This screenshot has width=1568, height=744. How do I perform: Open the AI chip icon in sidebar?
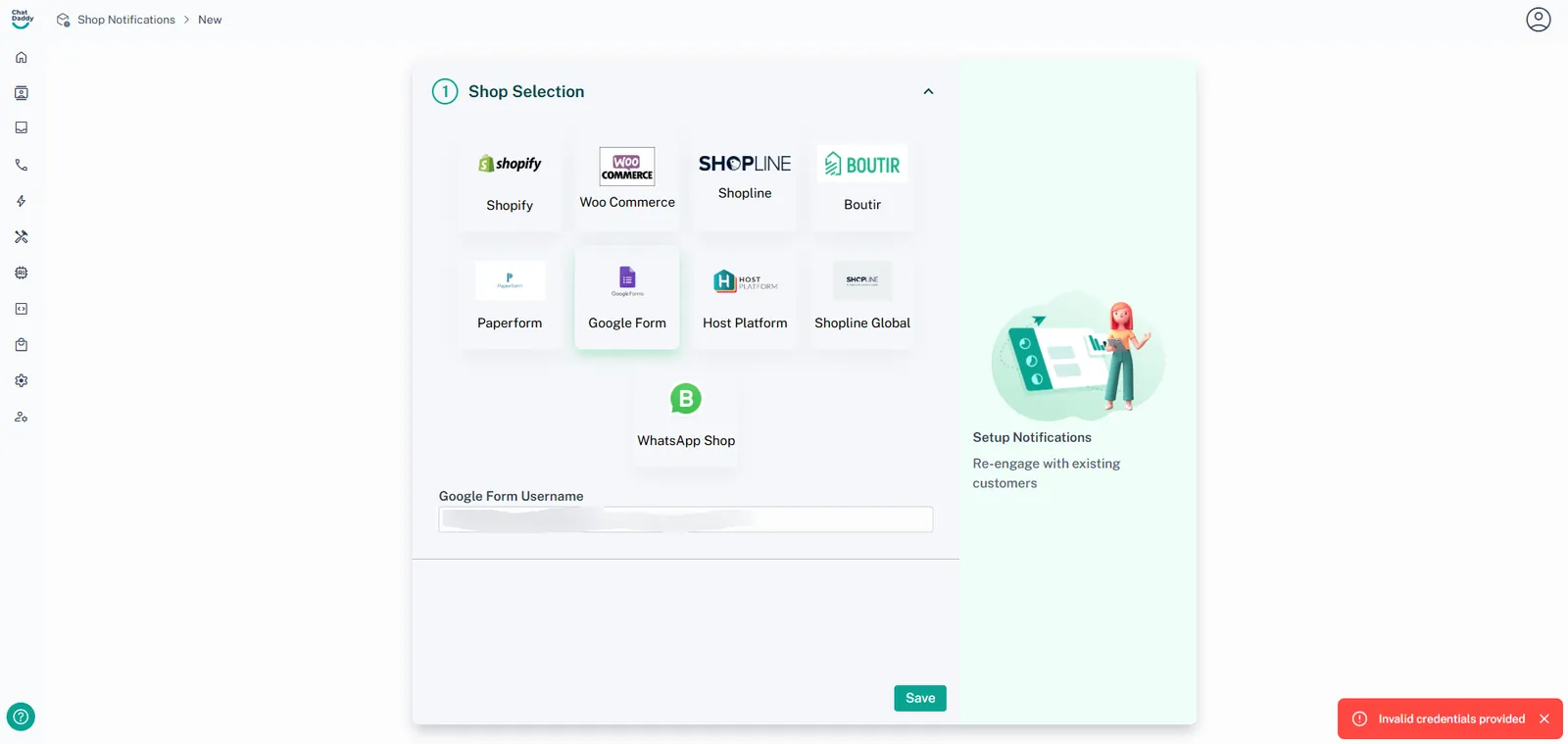tap(22, 273)
